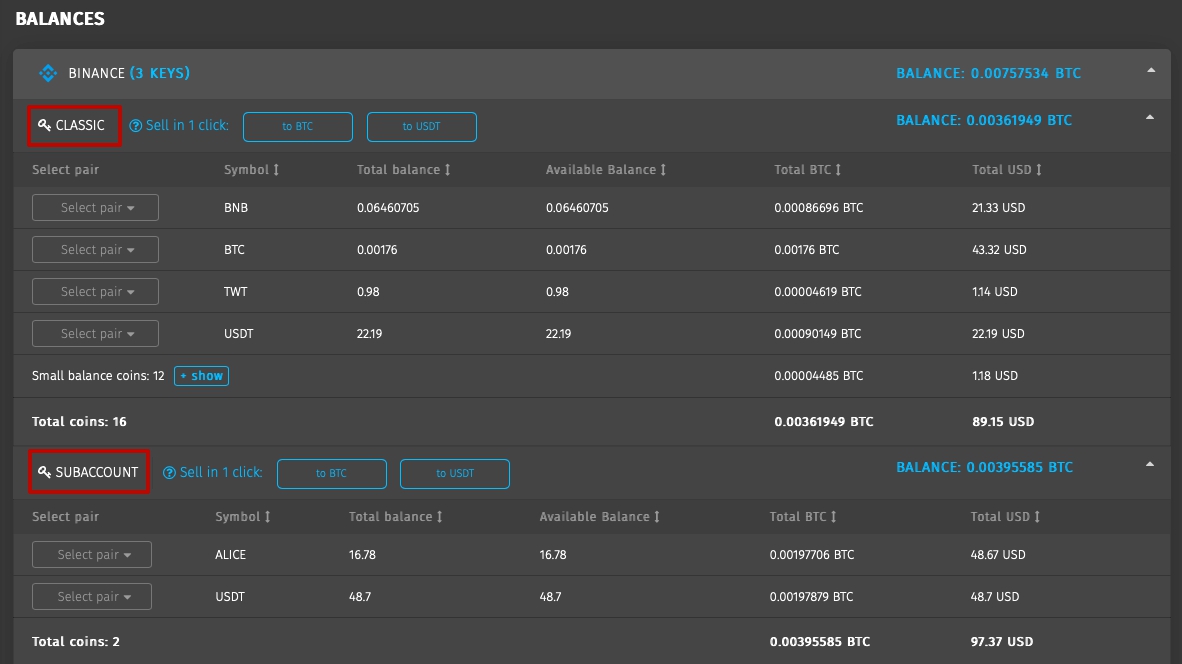1182x664 pixels.
Task: Click the Total USD sort arrows in the Subaccount table
Action: point(1037,516)
